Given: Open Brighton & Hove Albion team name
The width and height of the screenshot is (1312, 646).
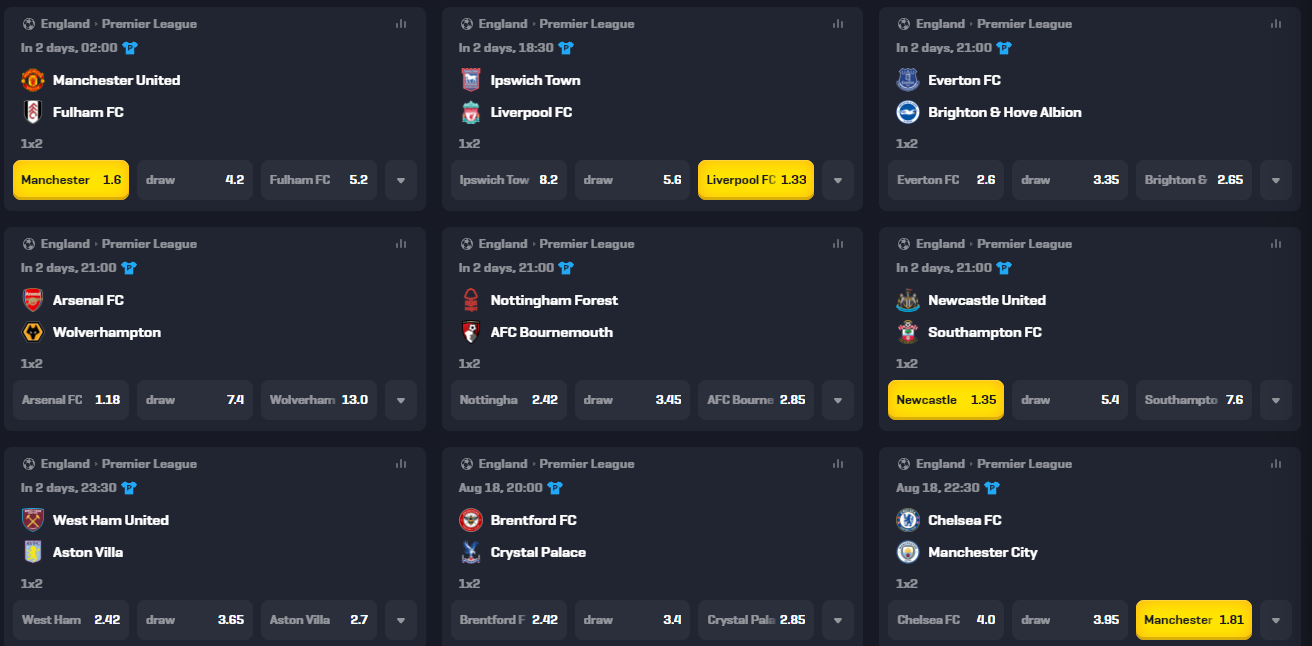Looking at the screenshot, I should pyautogui.click(x=1005, y=112).
